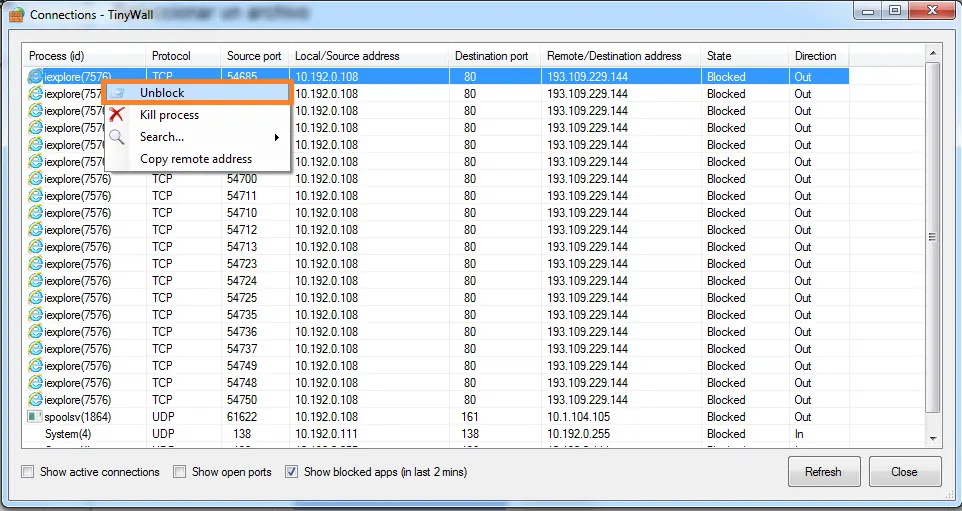Sort by Remote/Destination address column header
Screen dimensions: 962x511
point(620,56)
